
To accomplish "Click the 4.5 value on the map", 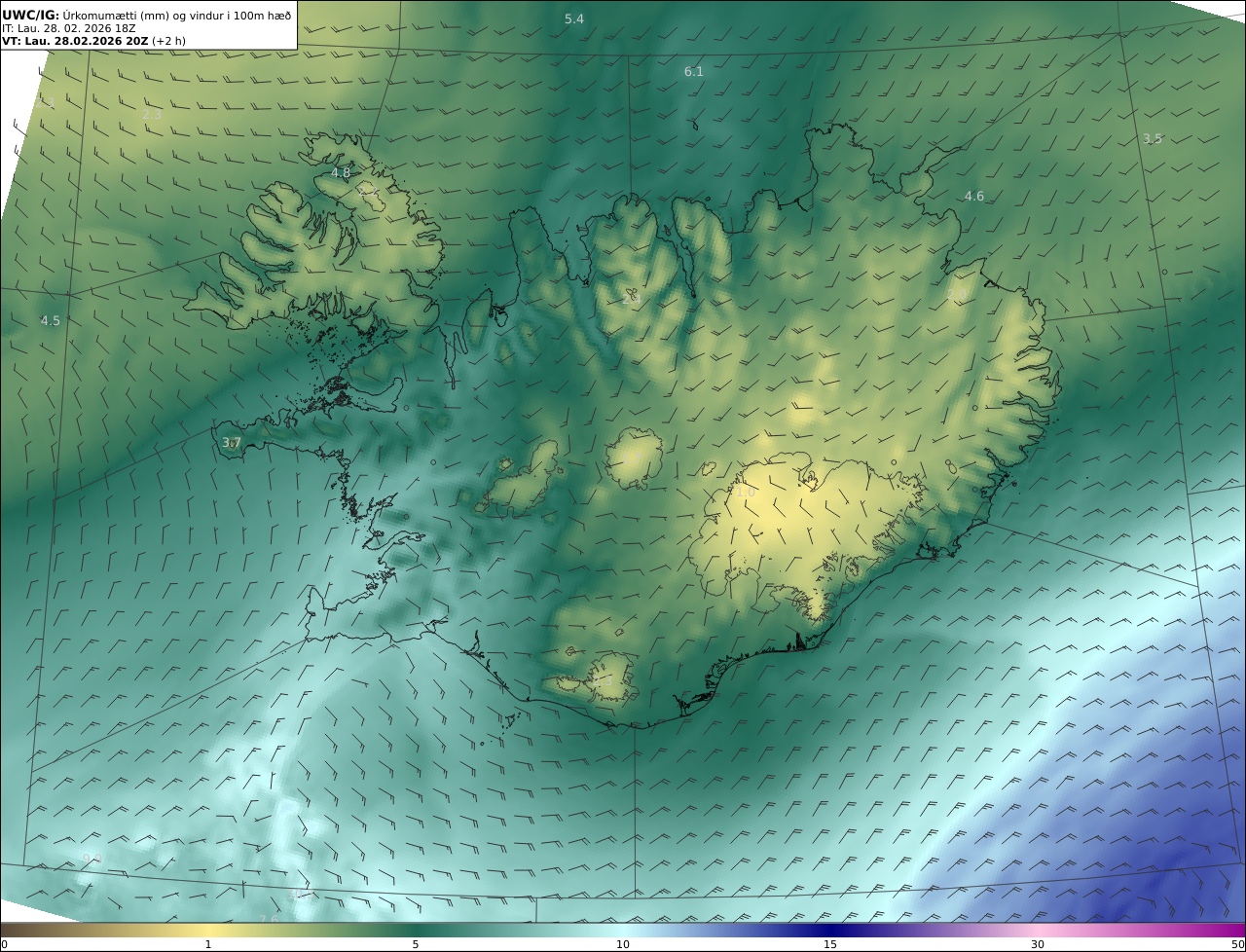I will pyautogui.click(x=50, y=320).
